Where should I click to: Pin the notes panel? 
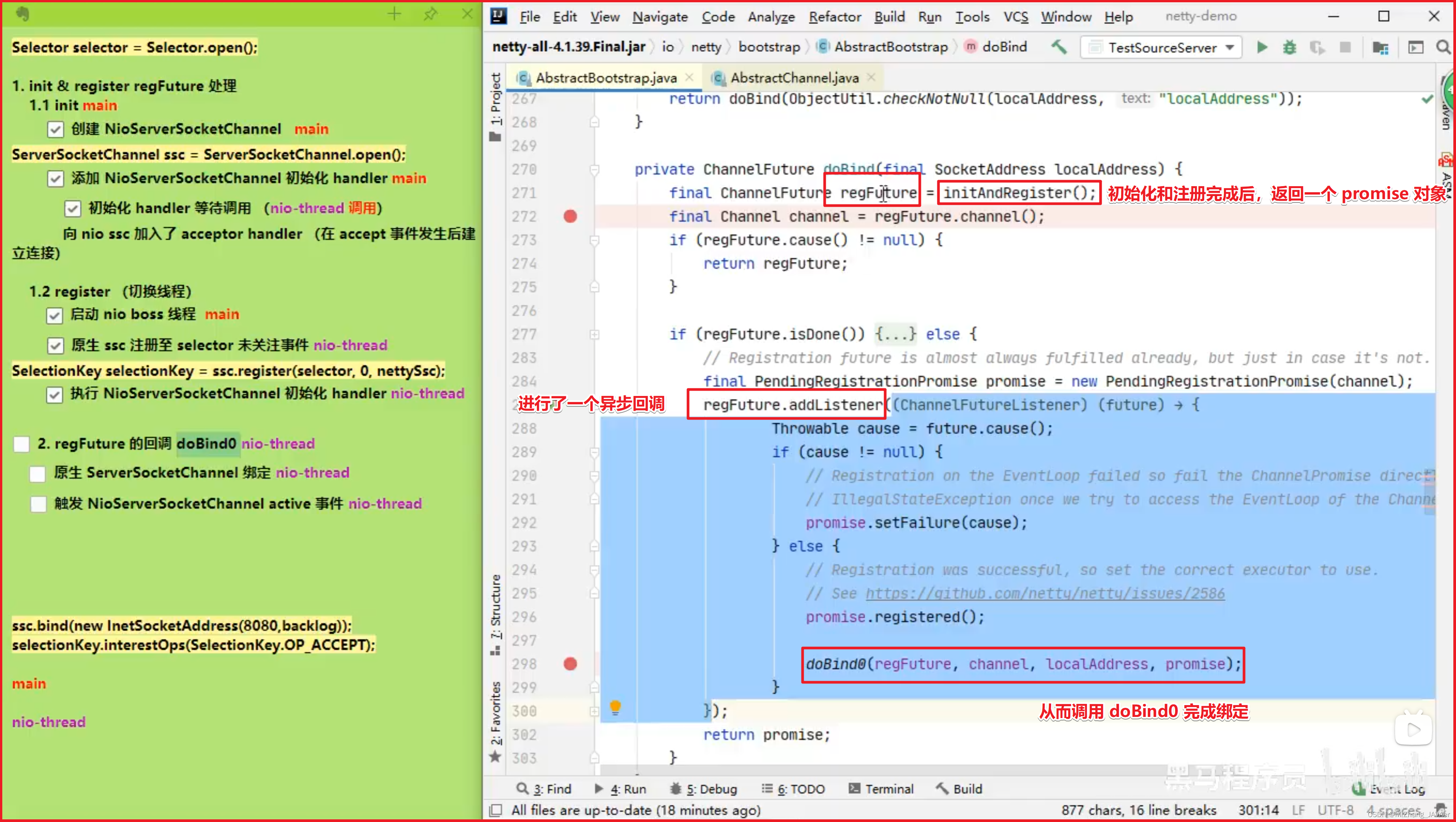pyautogui.click(x=430, y=14)
